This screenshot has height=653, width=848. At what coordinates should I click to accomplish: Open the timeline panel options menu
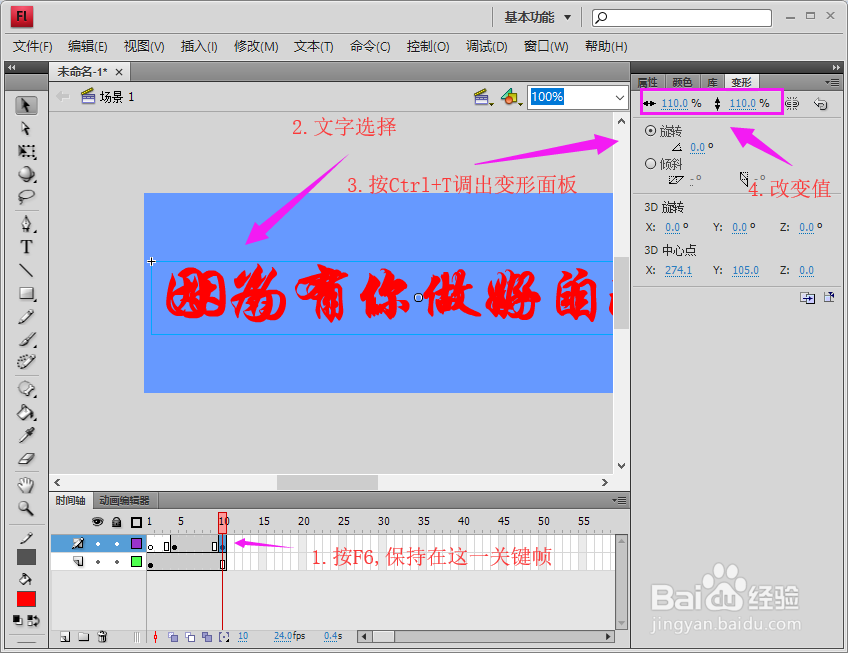click(x=619, y=500)
